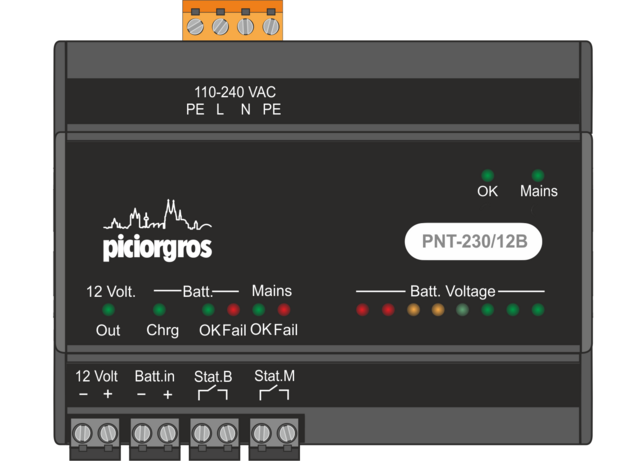The width and height of the screenshot is (640, 461).
Task: Click the 110-240 VAC label
Action: pos(235,92)
